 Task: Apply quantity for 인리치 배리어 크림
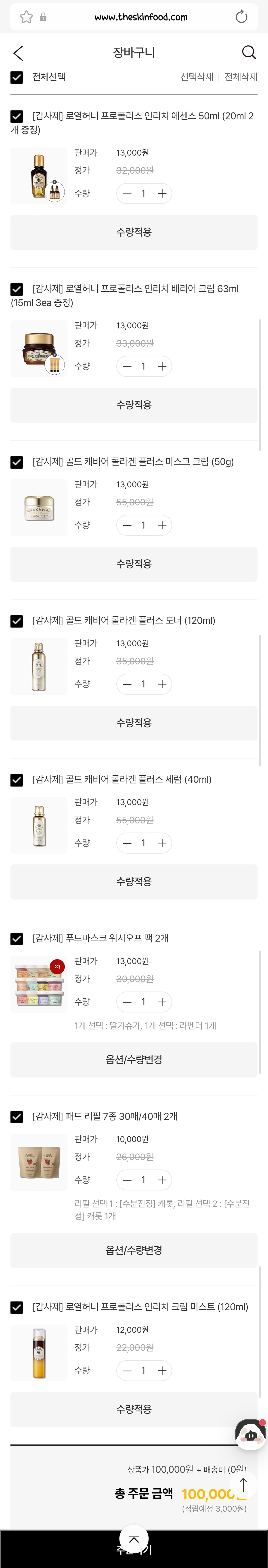tap(134, 405)
